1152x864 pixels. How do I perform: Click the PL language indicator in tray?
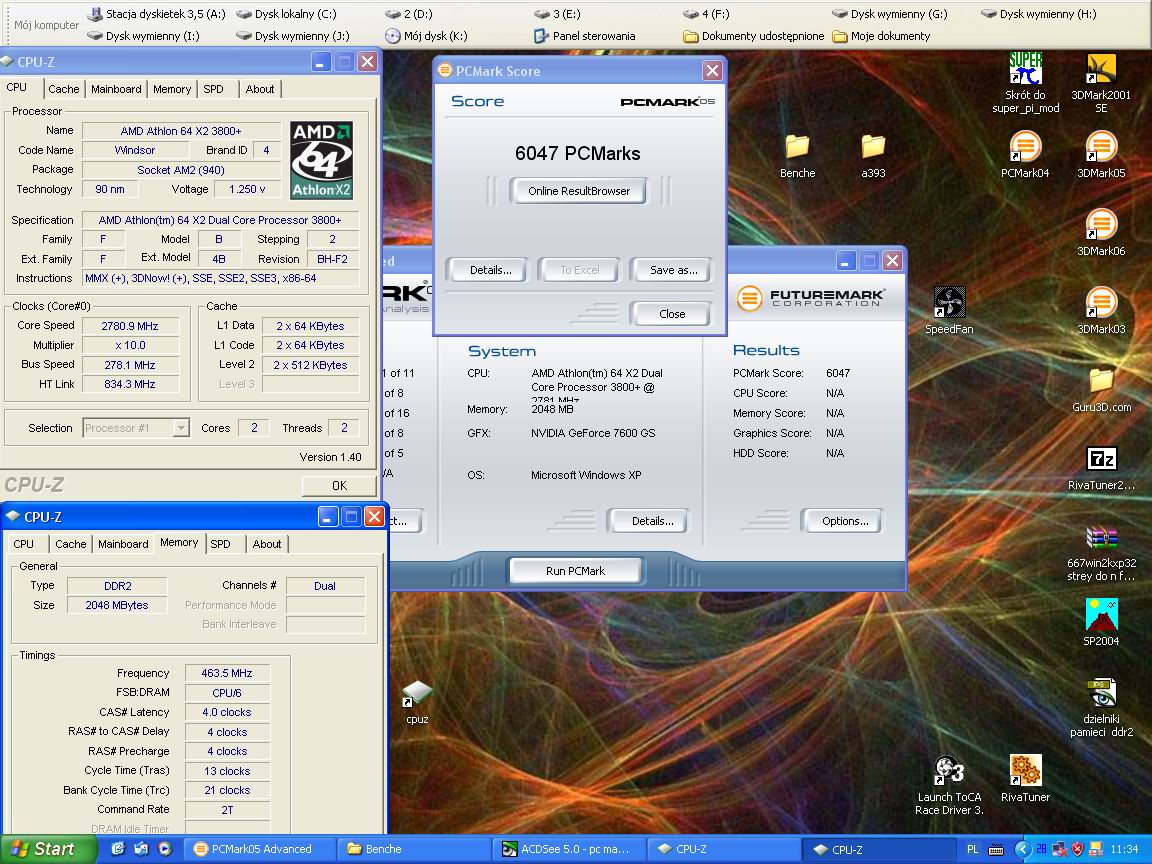tap(972, 849)
